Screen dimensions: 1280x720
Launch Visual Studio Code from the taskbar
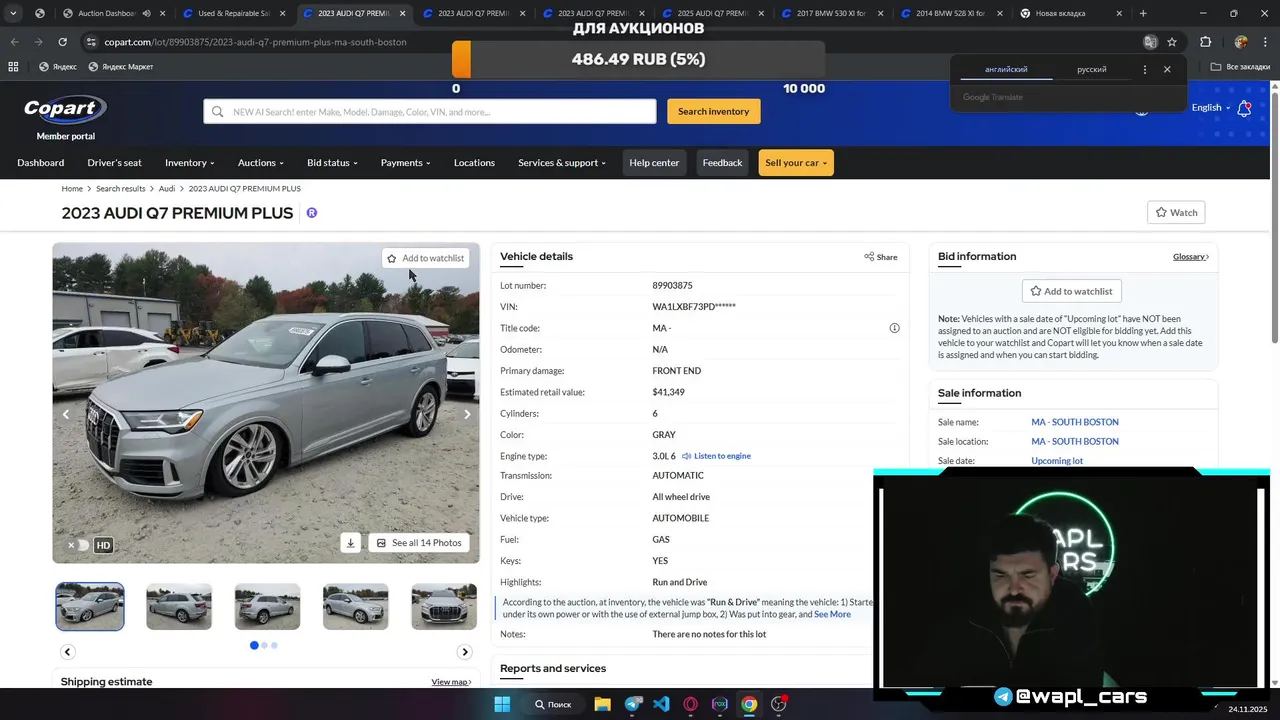[x=661, y=704]
